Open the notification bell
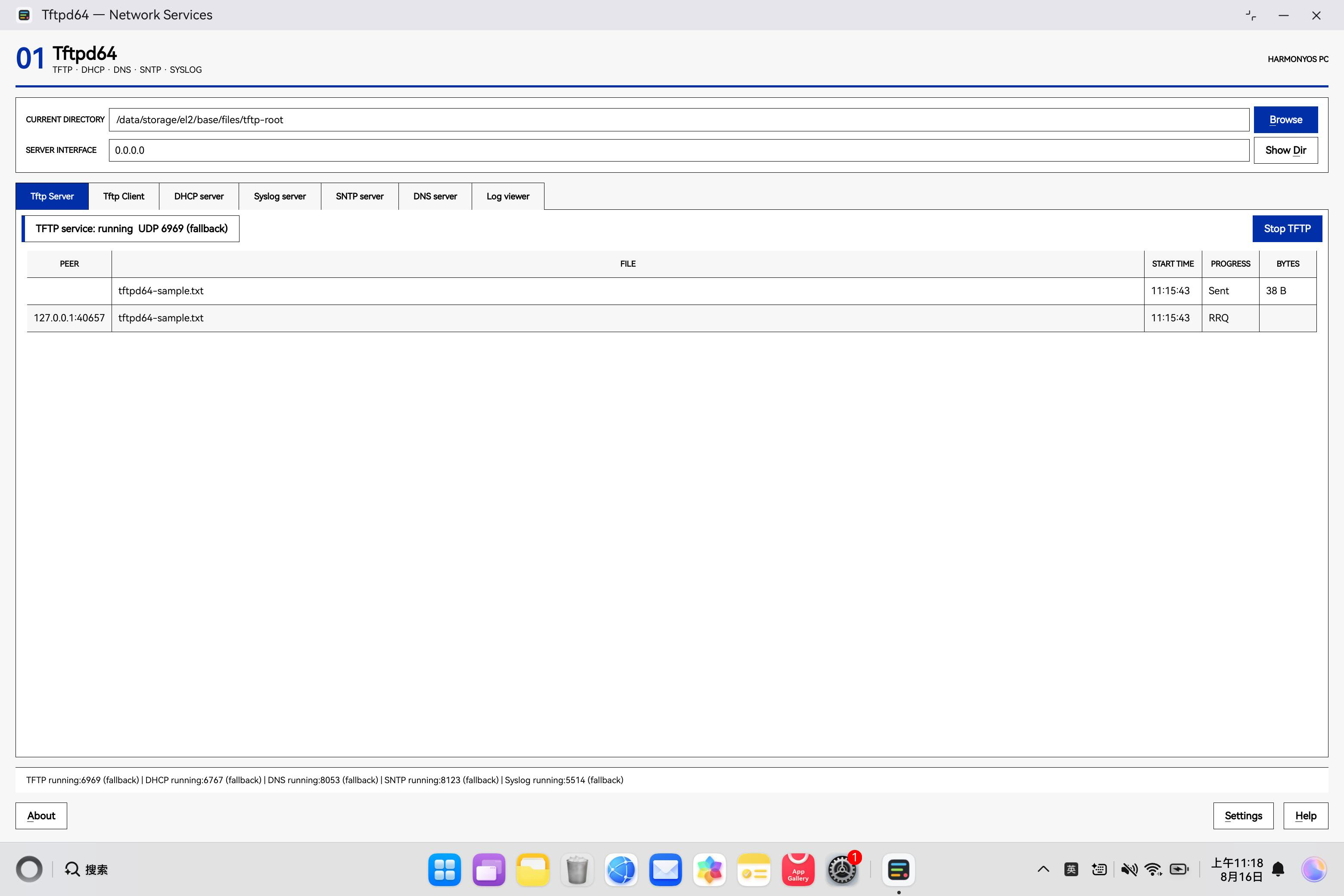 [1278, 870]
